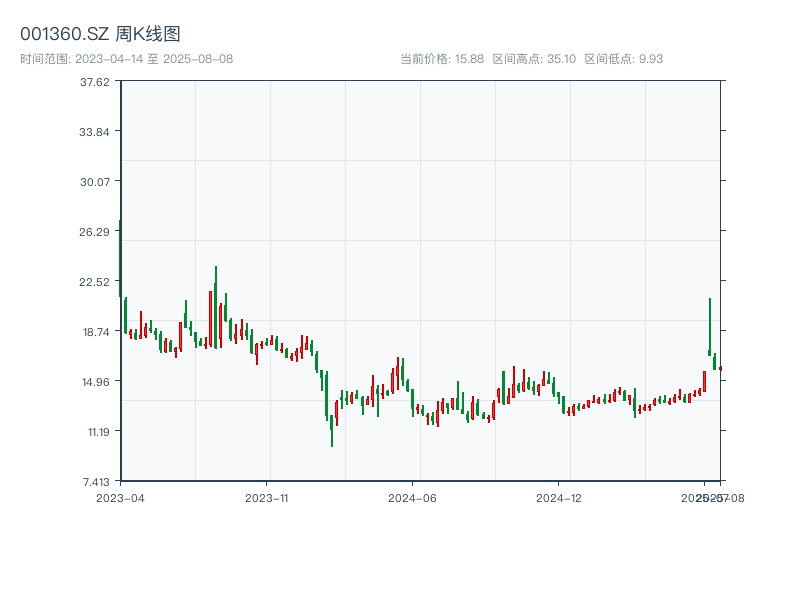Click the 2023-04 x-axis date label
This screenshot has width=800, height=600.
tap(120, 497)
